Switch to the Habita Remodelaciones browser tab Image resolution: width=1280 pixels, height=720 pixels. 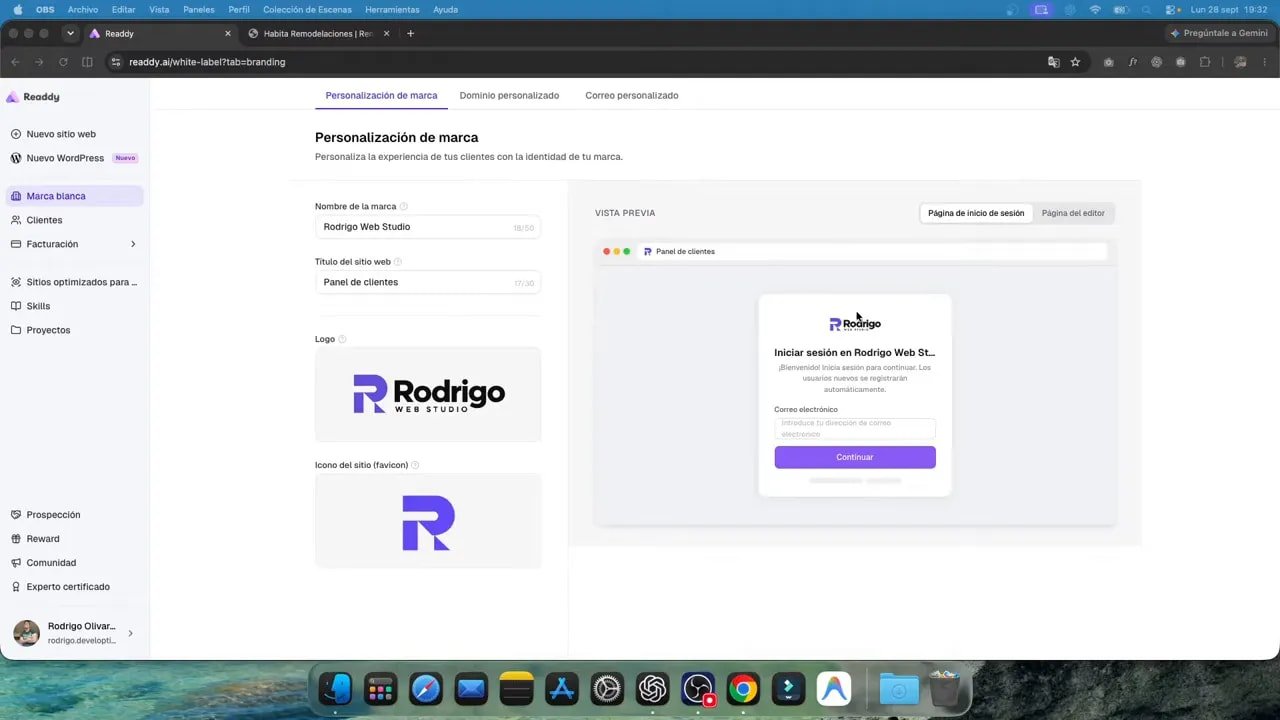[x=318, y=33]
